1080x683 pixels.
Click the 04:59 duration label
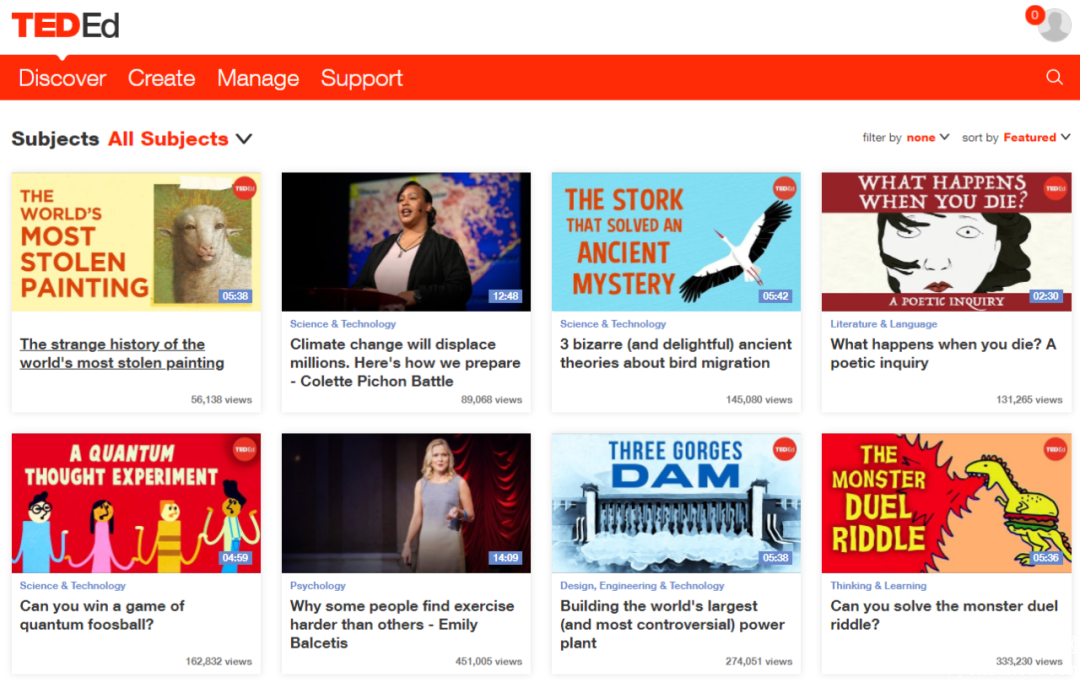click(235, 558)
